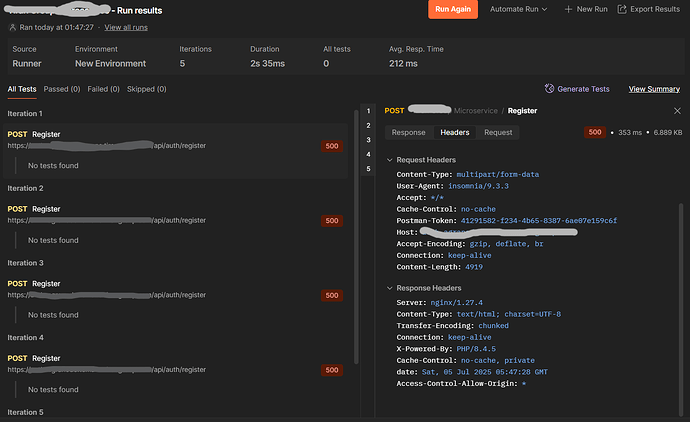Select the Headers tab in details panel
The width and height of the screenshot is (690, 422).
point(455,132)
